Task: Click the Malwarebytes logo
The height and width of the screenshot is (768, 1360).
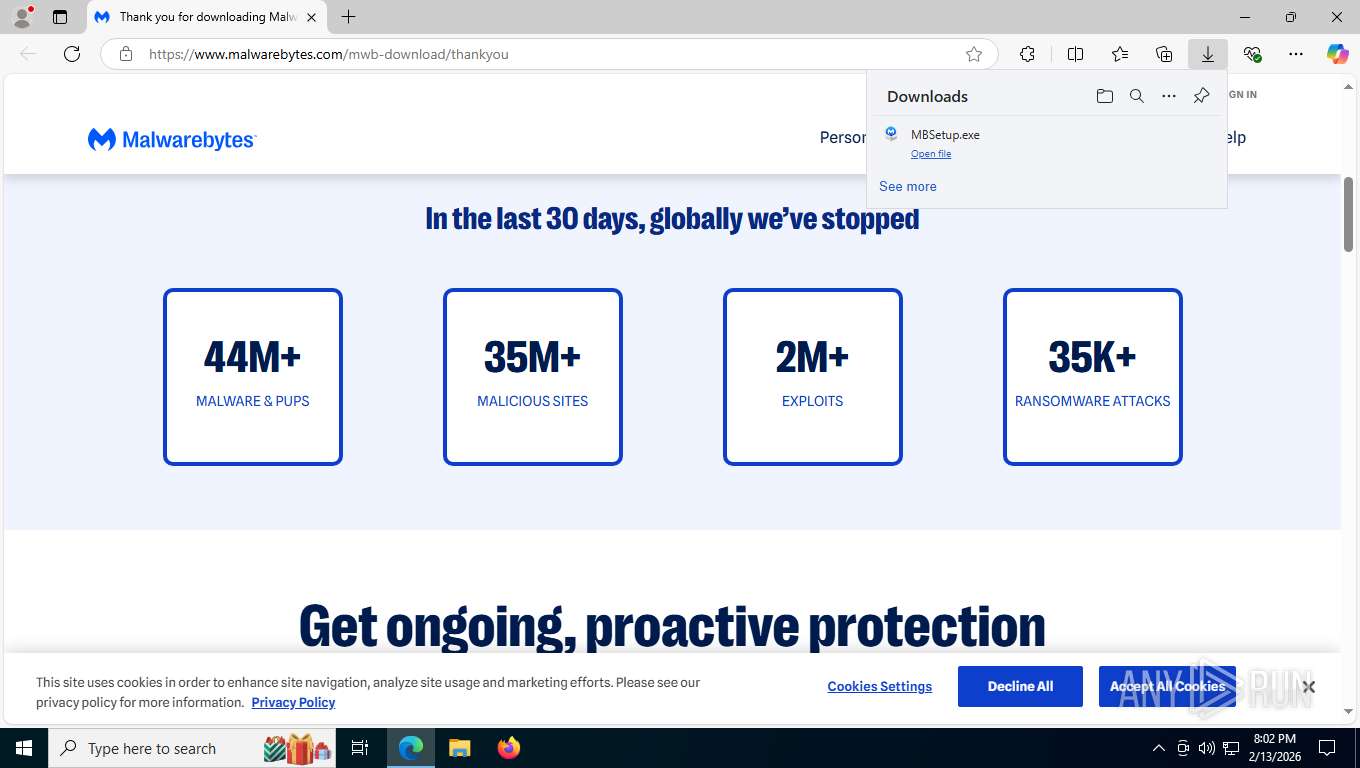Action: coord(172,140)
